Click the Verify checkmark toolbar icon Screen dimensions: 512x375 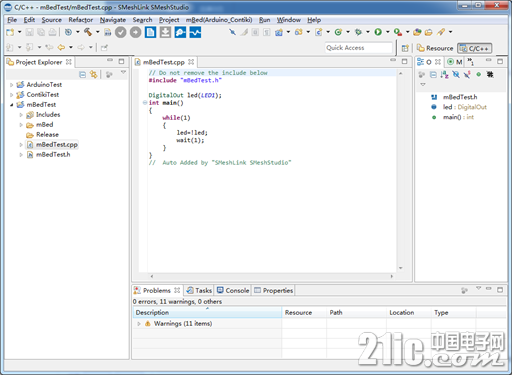click(121, 32)
